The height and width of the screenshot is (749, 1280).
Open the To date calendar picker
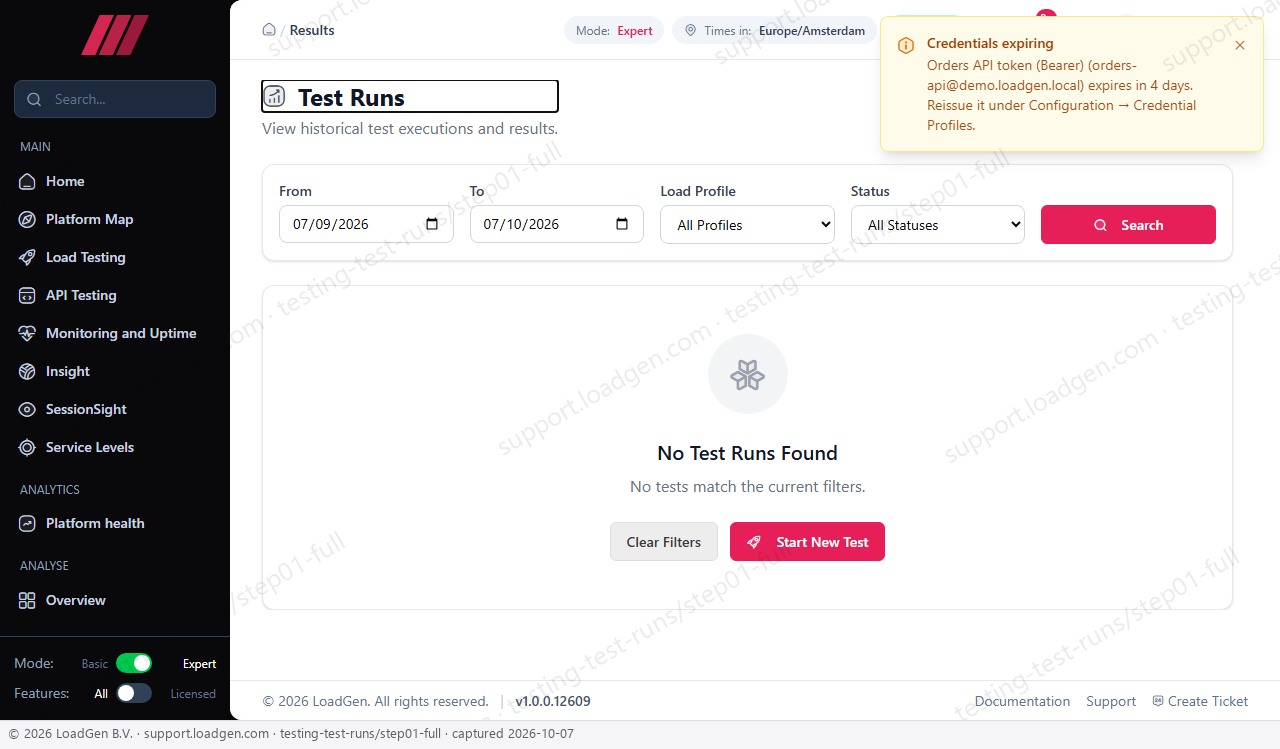(x=622, y=224)
